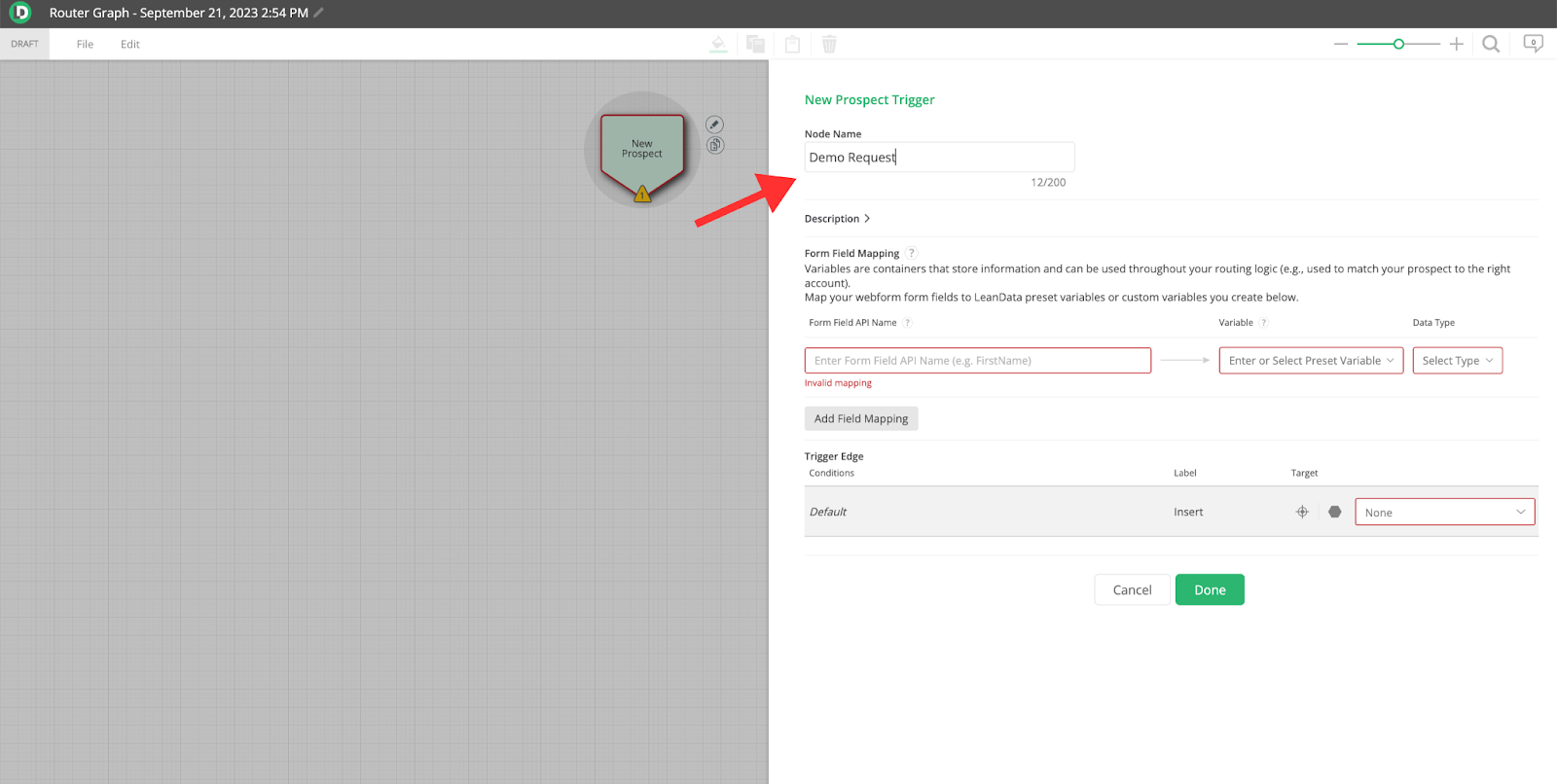Click the hexagon node icon in Default row
1557x784 pixels.
pyautogui.click(x=1335, y=512)
